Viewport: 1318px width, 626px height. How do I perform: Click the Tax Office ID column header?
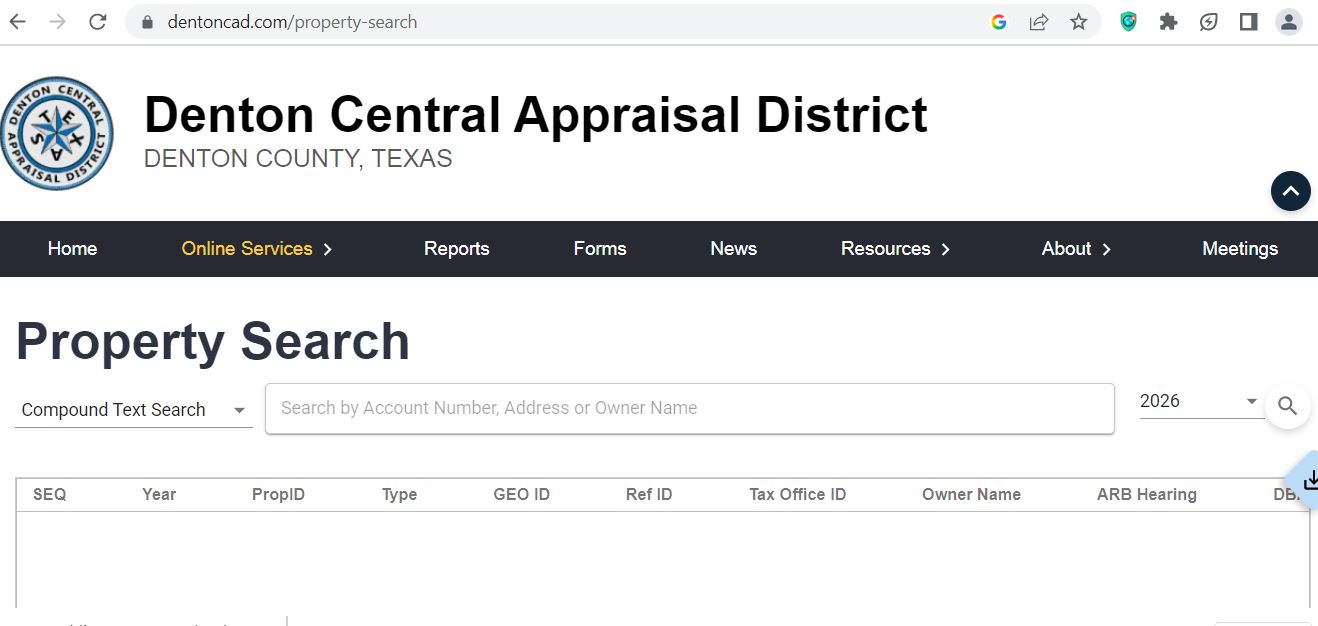pos(798,494)
